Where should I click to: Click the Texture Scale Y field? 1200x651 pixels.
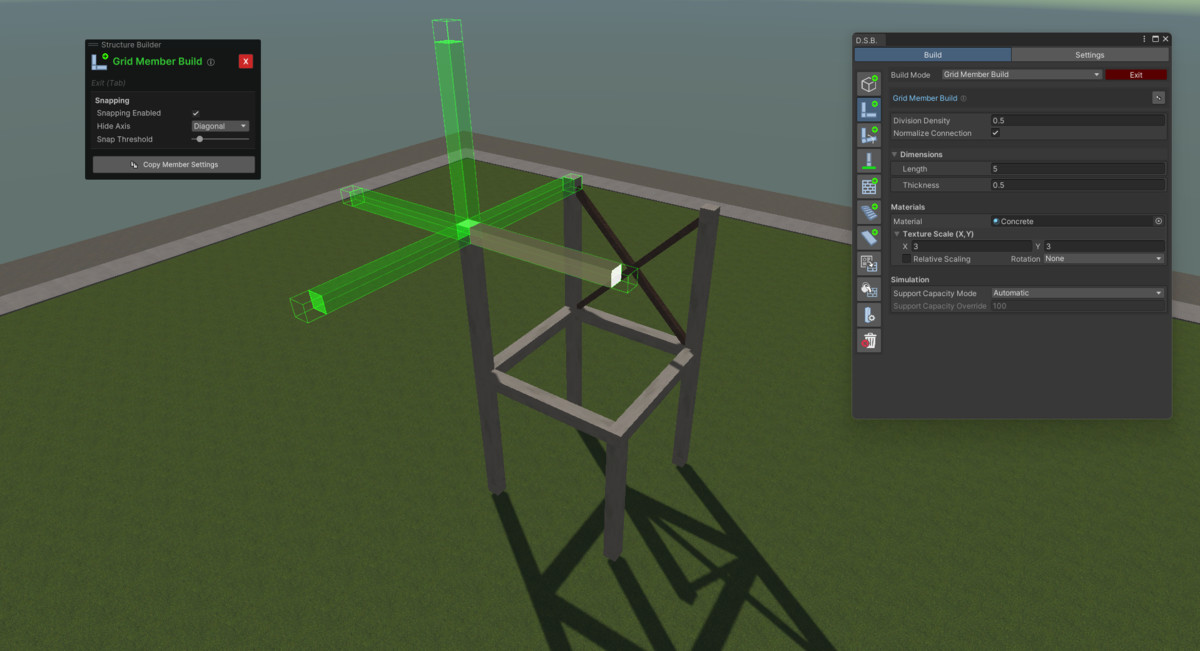coord(1104,246)
